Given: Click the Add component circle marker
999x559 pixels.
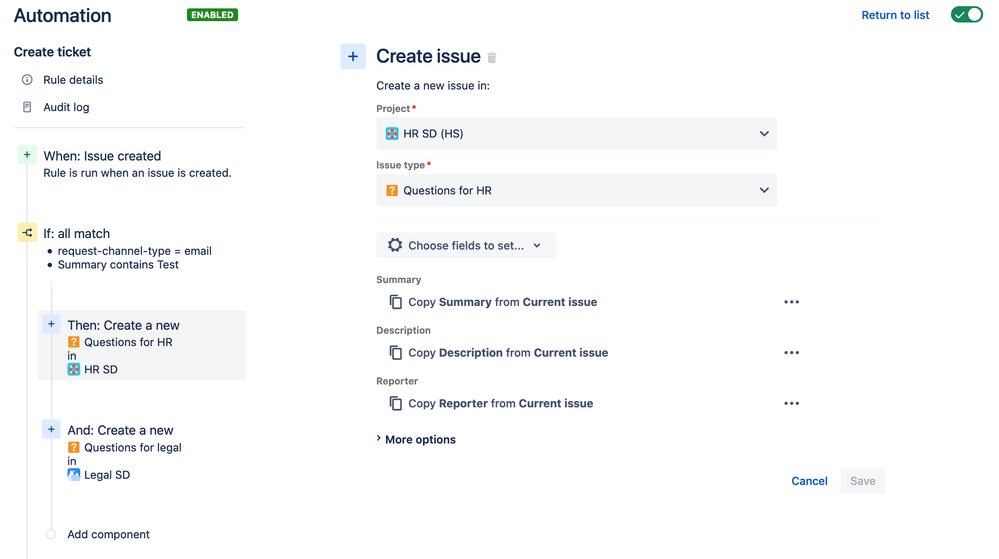Looking at the screenshot, I should [51, 534].
